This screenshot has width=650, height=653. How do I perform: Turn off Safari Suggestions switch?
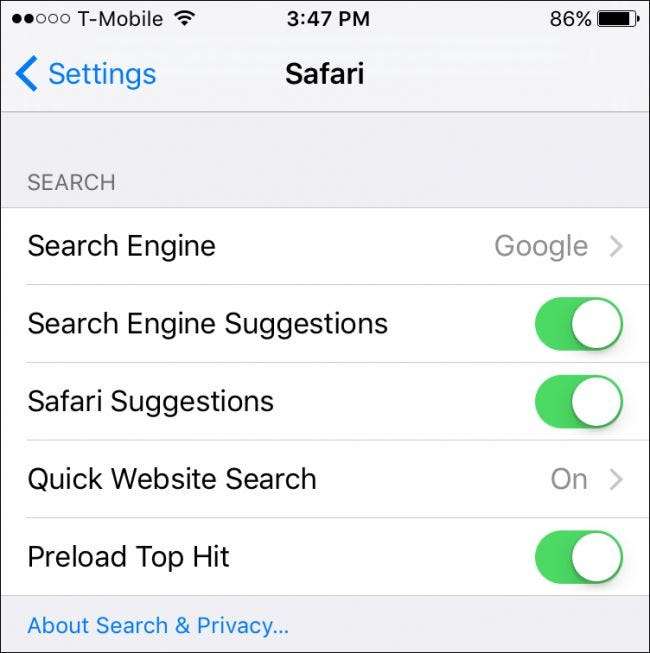click(579, 401)
